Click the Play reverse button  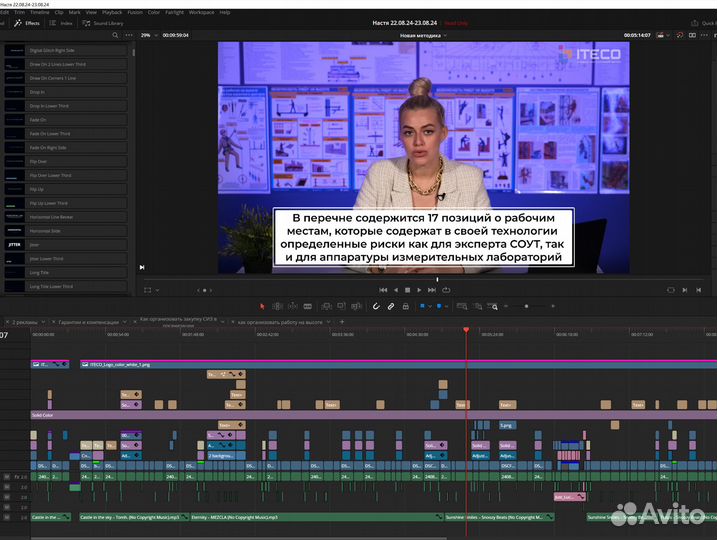pyautogui.click(x=397, y=290)
